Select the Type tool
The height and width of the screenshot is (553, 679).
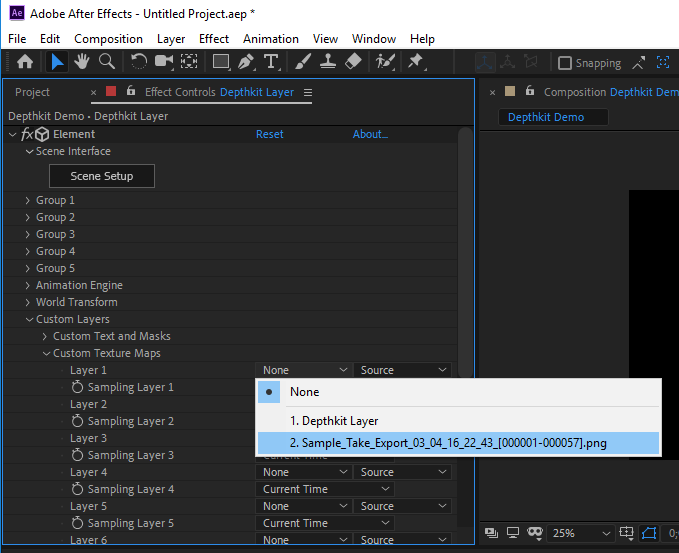271,62
